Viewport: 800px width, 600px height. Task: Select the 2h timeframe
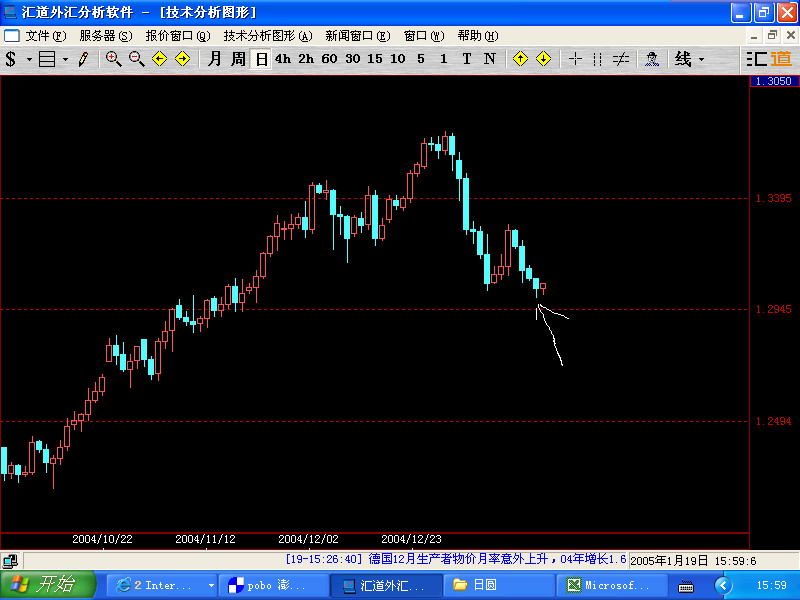click(306, 59)
